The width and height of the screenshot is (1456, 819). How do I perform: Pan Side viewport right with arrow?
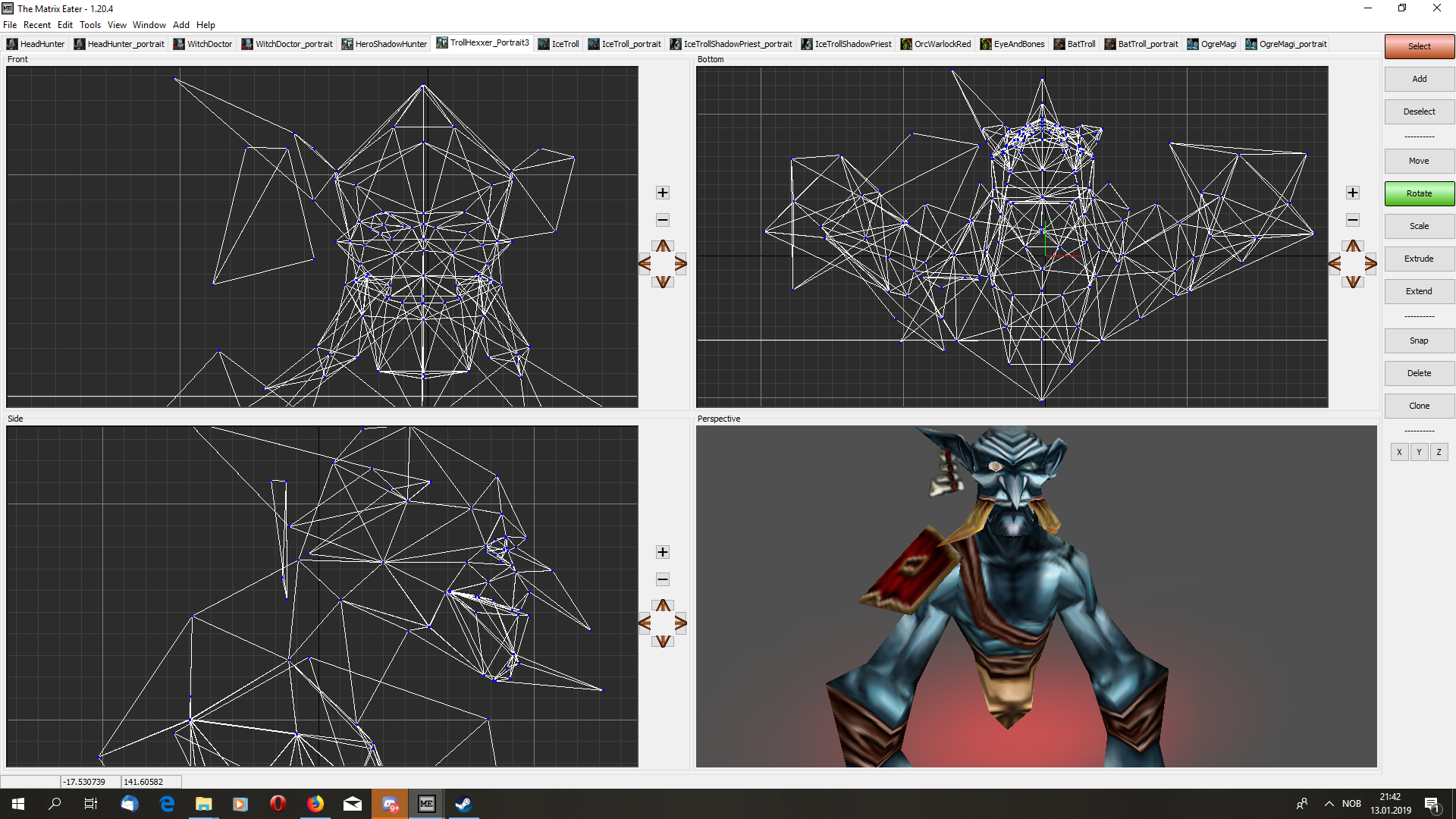pos(680,623)
